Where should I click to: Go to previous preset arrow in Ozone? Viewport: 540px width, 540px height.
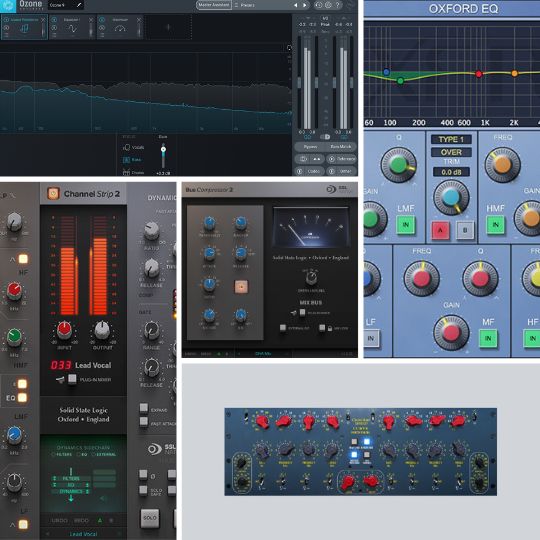(x=295, y=5)
